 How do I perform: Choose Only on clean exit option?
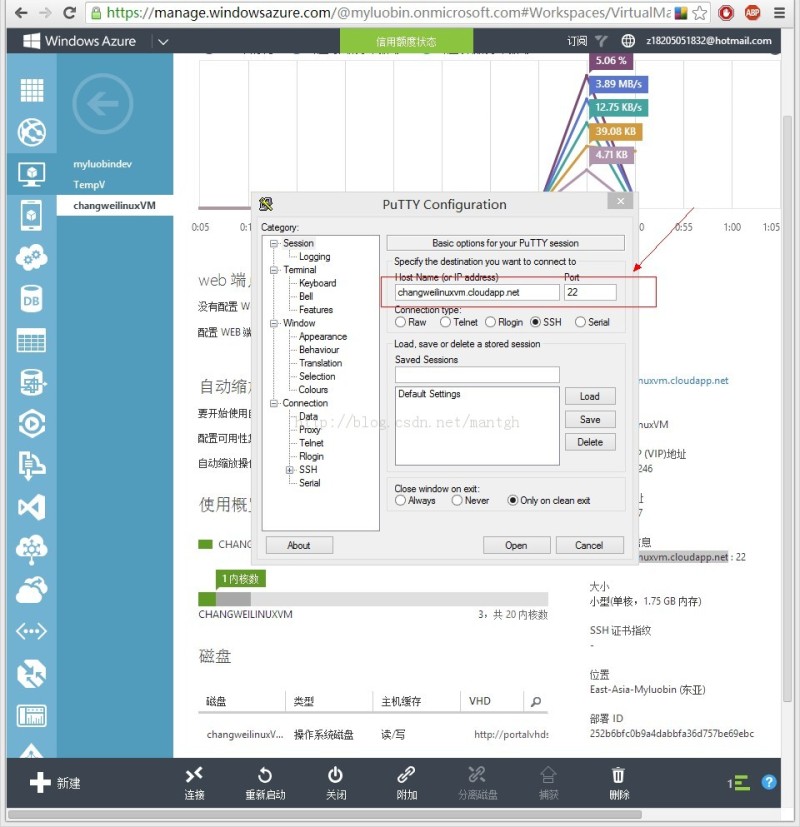(513, 500)
